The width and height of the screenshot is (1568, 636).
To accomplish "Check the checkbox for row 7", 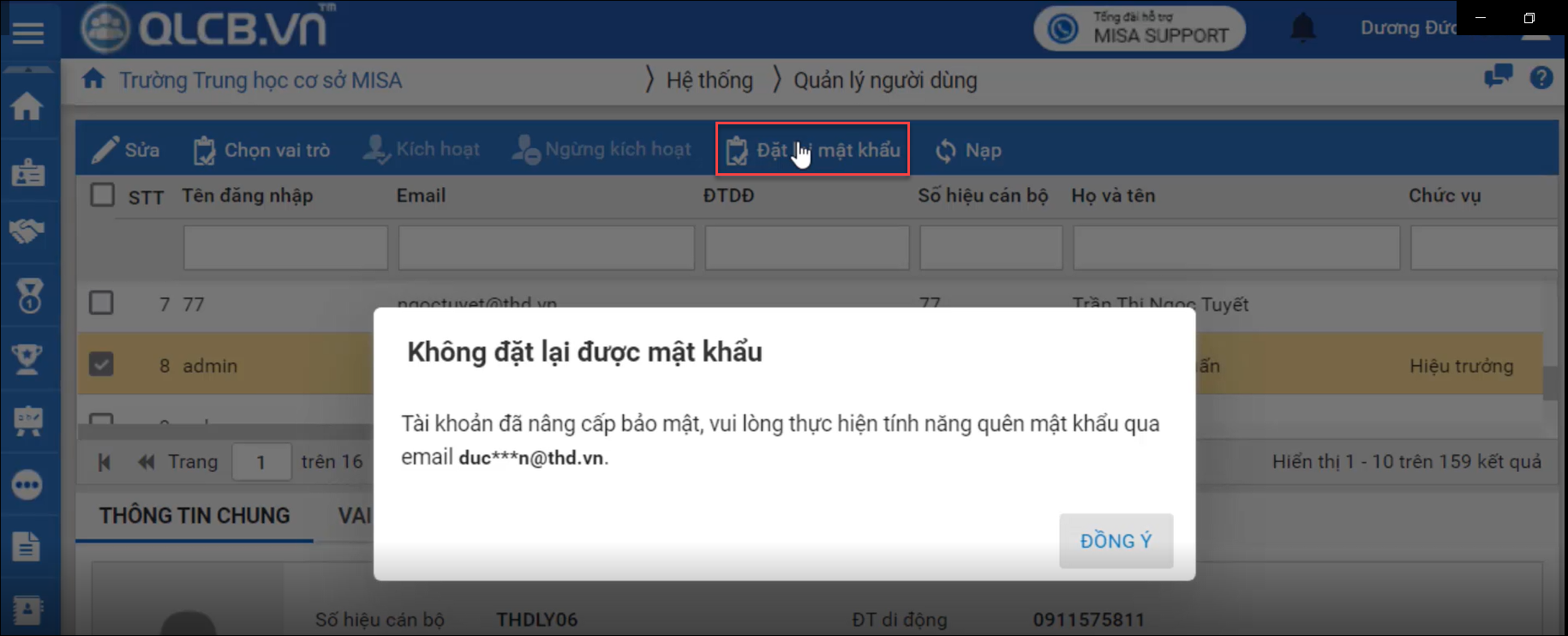I will [x=101, y=303].
